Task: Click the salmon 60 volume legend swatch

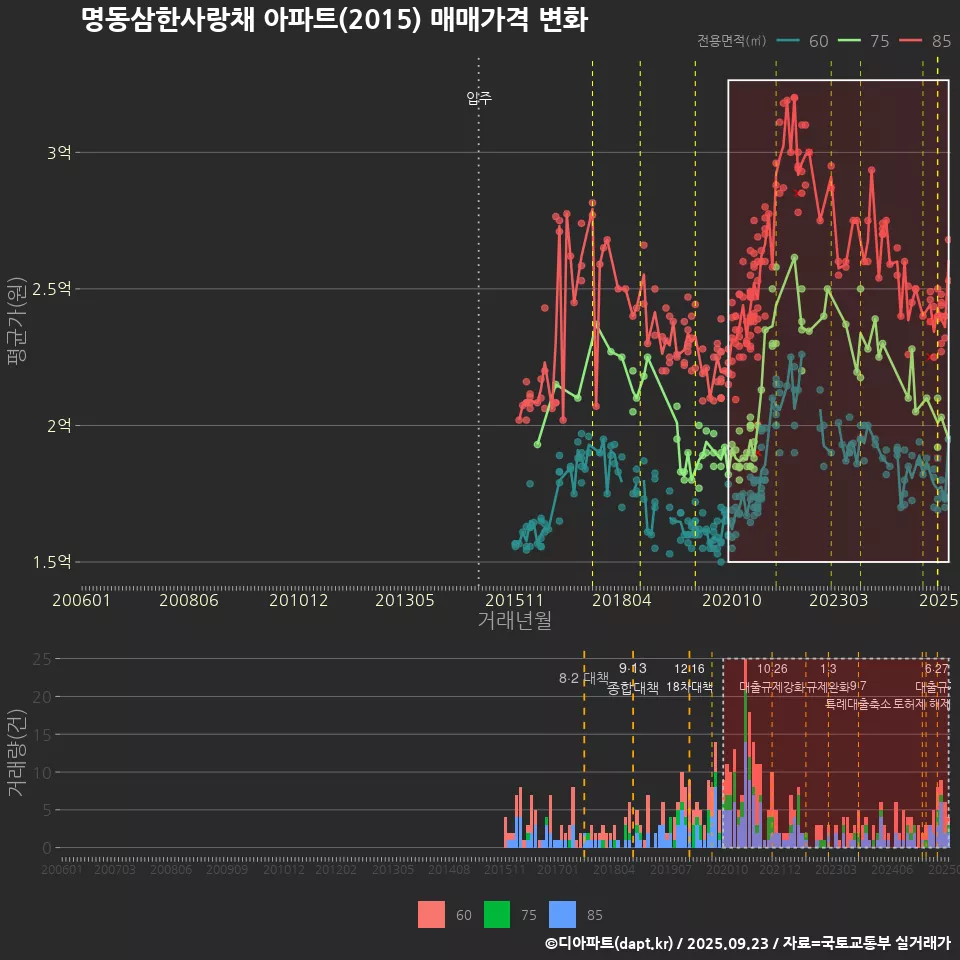Action: point(431,915)
